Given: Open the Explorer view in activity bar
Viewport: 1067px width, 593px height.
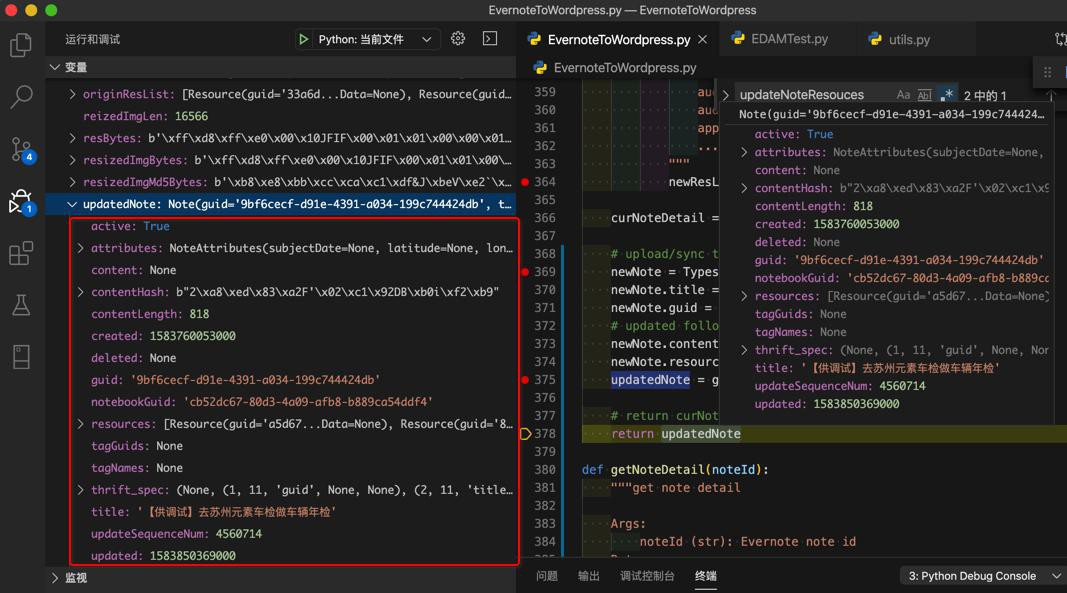Looking at the screenshot, I should click(x=21, y=46).
